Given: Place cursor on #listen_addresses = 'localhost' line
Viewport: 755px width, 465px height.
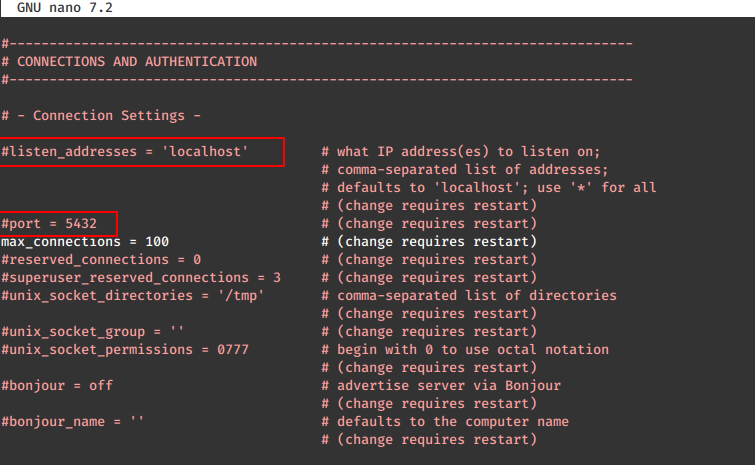Looking at the screenshot, I should coord(125,152).
